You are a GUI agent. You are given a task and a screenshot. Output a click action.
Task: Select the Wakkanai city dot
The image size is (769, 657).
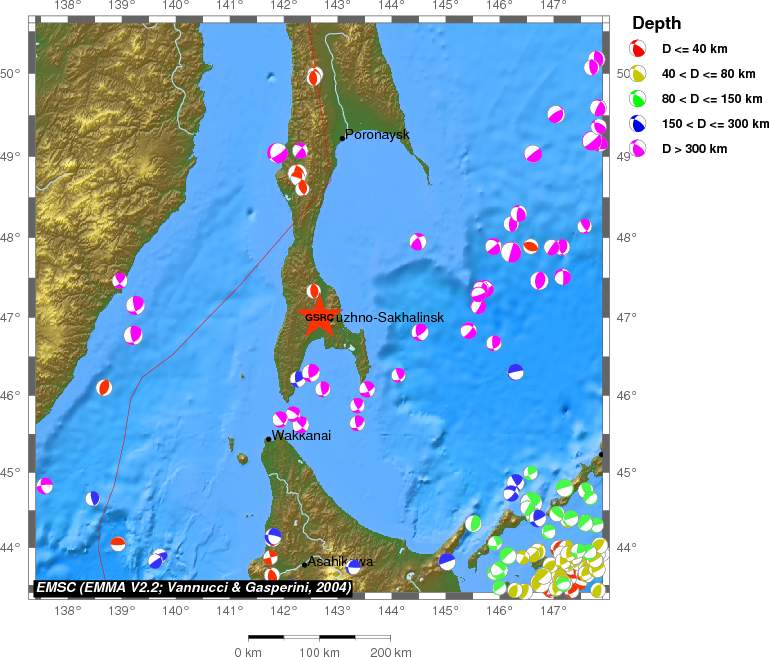[268, 439]
